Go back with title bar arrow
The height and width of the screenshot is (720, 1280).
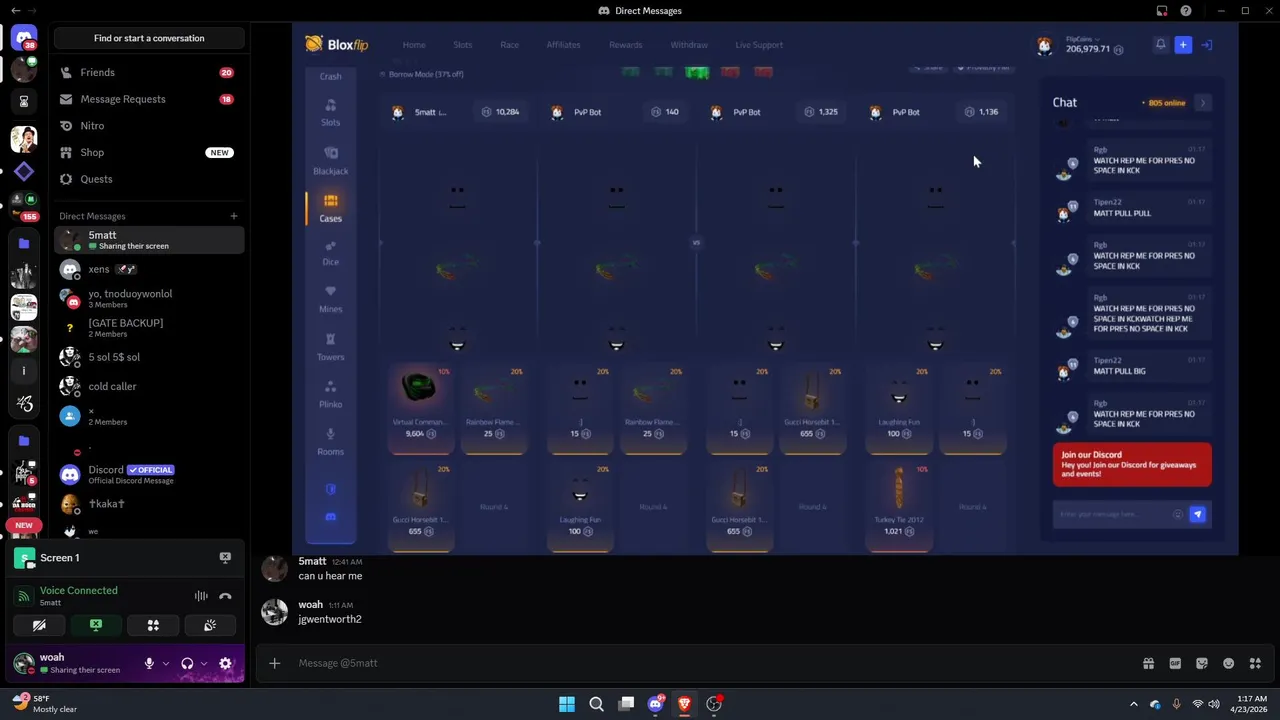(15, 11)
